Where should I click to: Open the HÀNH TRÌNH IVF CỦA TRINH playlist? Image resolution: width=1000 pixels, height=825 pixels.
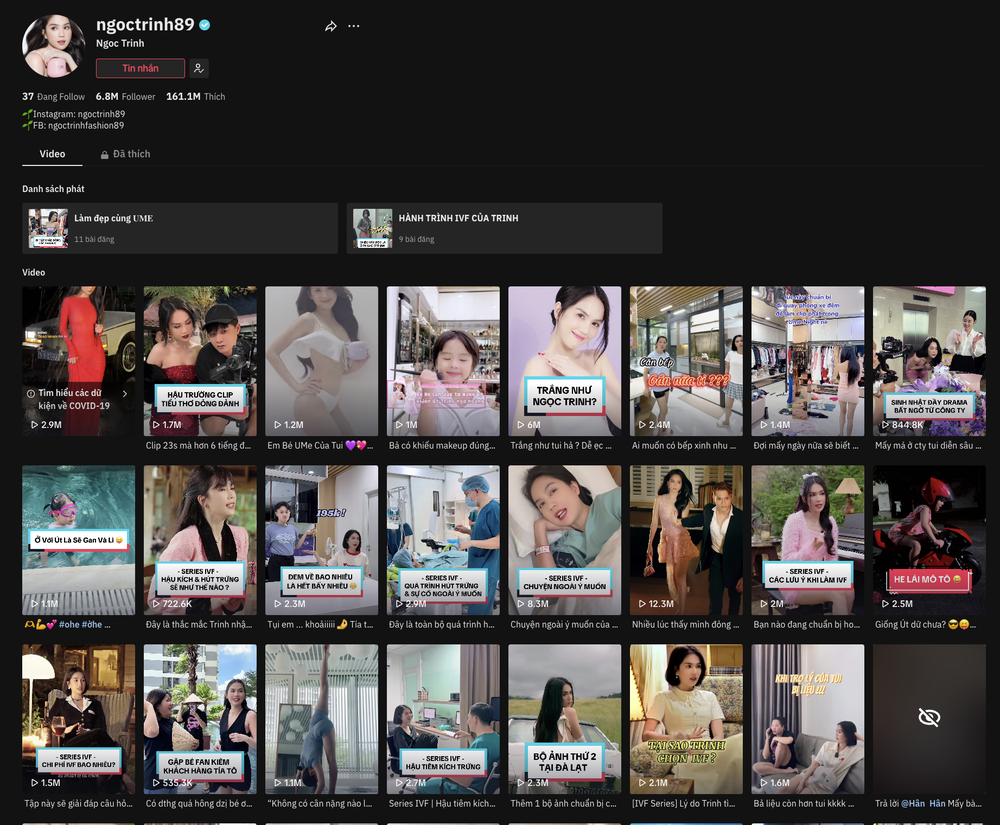coord(504,228)
